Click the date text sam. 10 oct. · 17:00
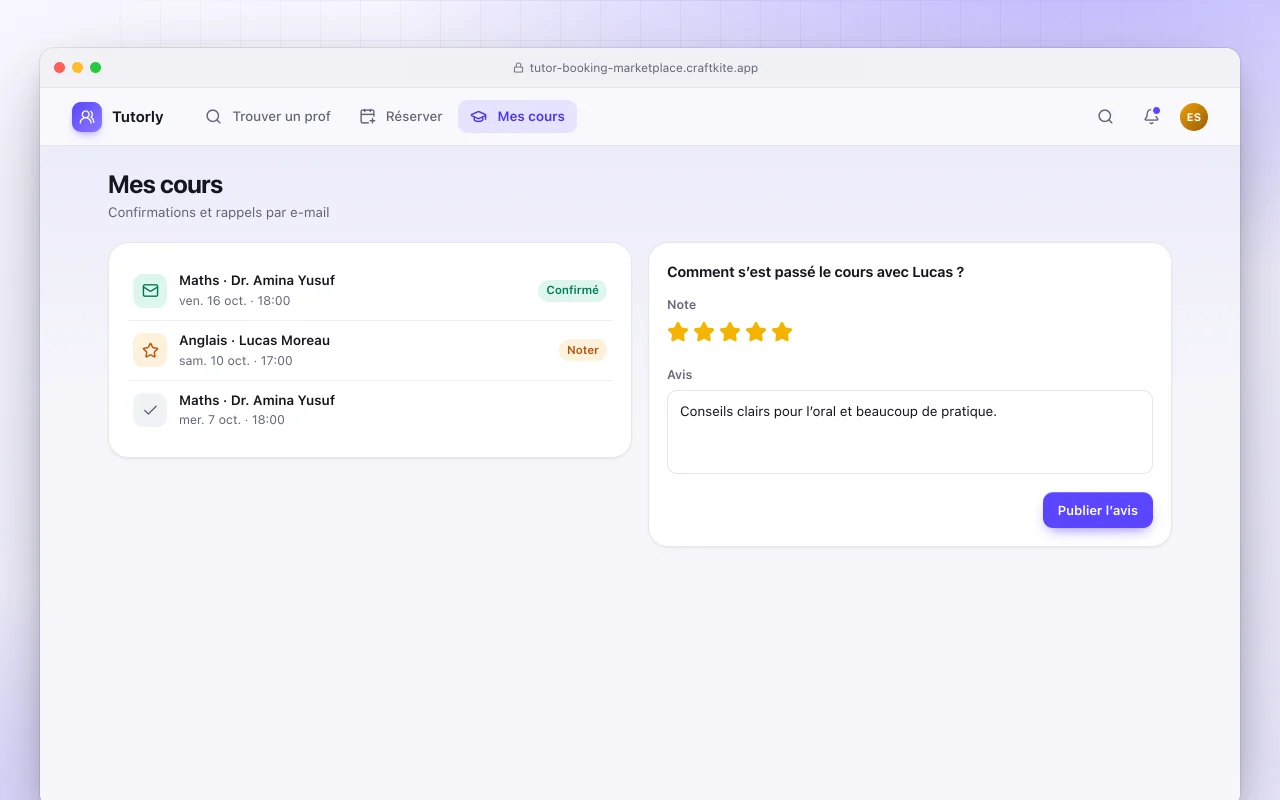The height and width of the screenshot is (800, 1280). pyautogui.click(x=236, y=360)
